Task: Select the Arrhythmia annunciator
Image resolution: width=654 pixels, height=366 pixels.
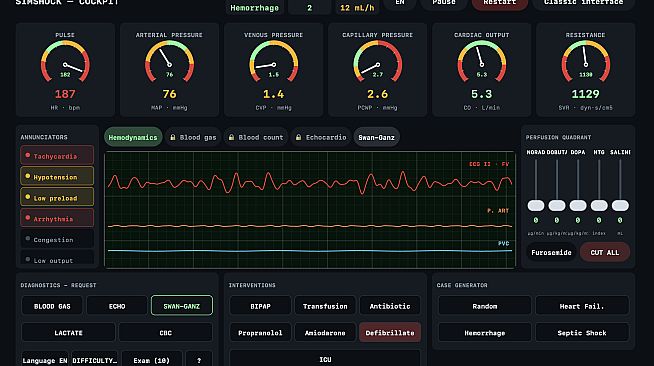Action: click(x=57, y=218)
